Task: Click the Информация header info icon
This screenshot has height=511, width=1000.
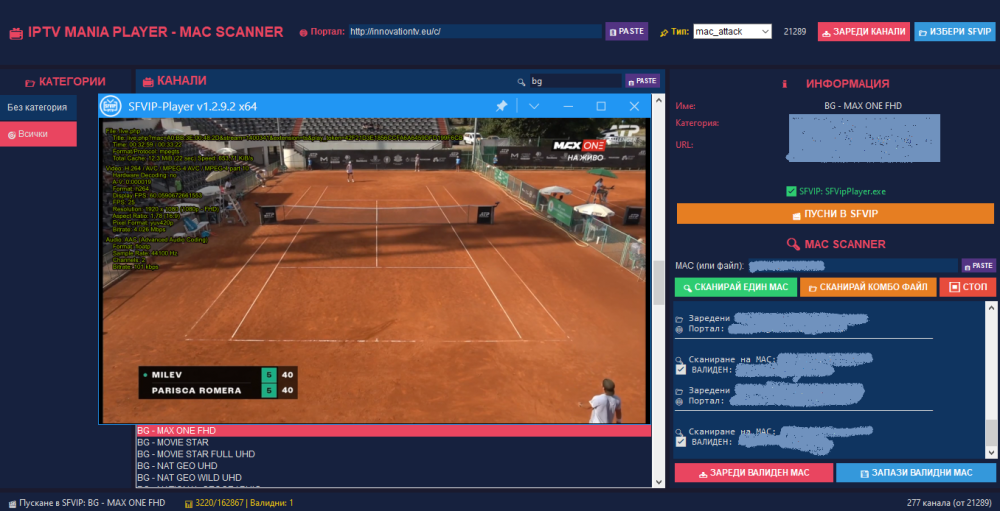Action: point(785,84)
